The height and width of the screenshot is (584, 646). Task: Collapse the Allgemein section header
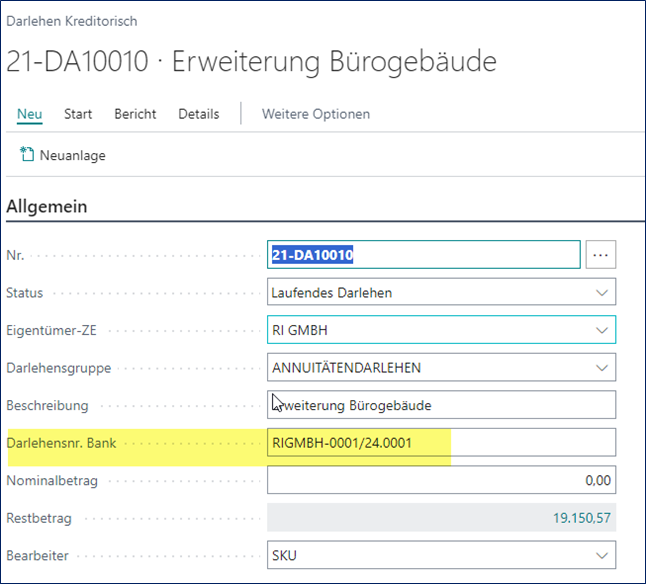pyautogui.click(x=47, y=207)
